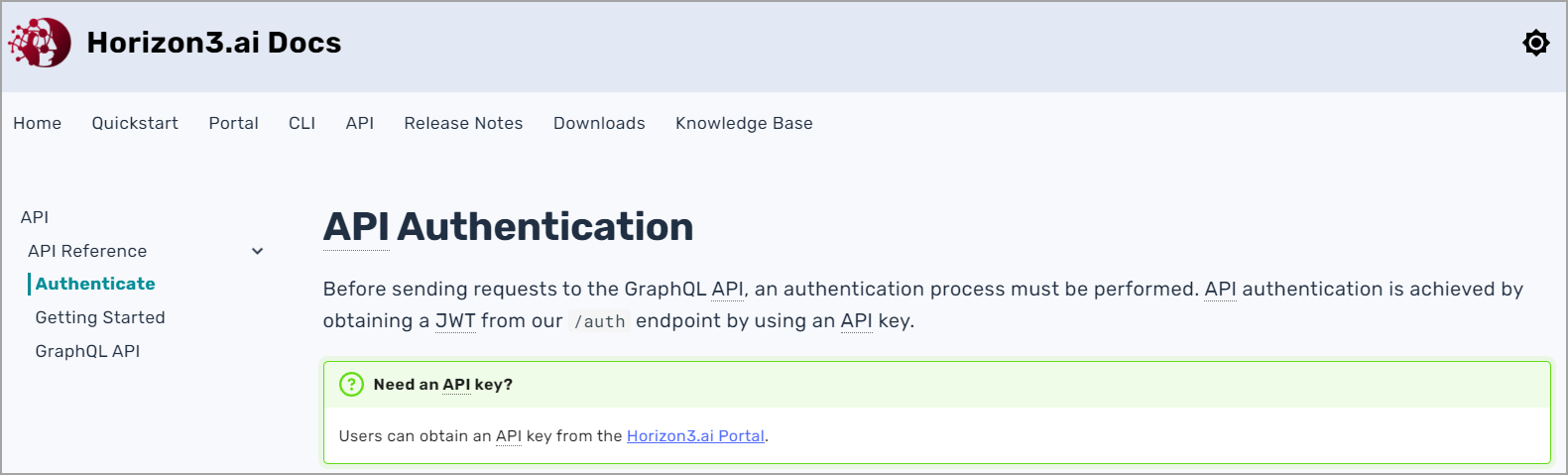Click the API Authentication page heading
Viewport: 1568px width, 475px height.
tap(508, 227)
